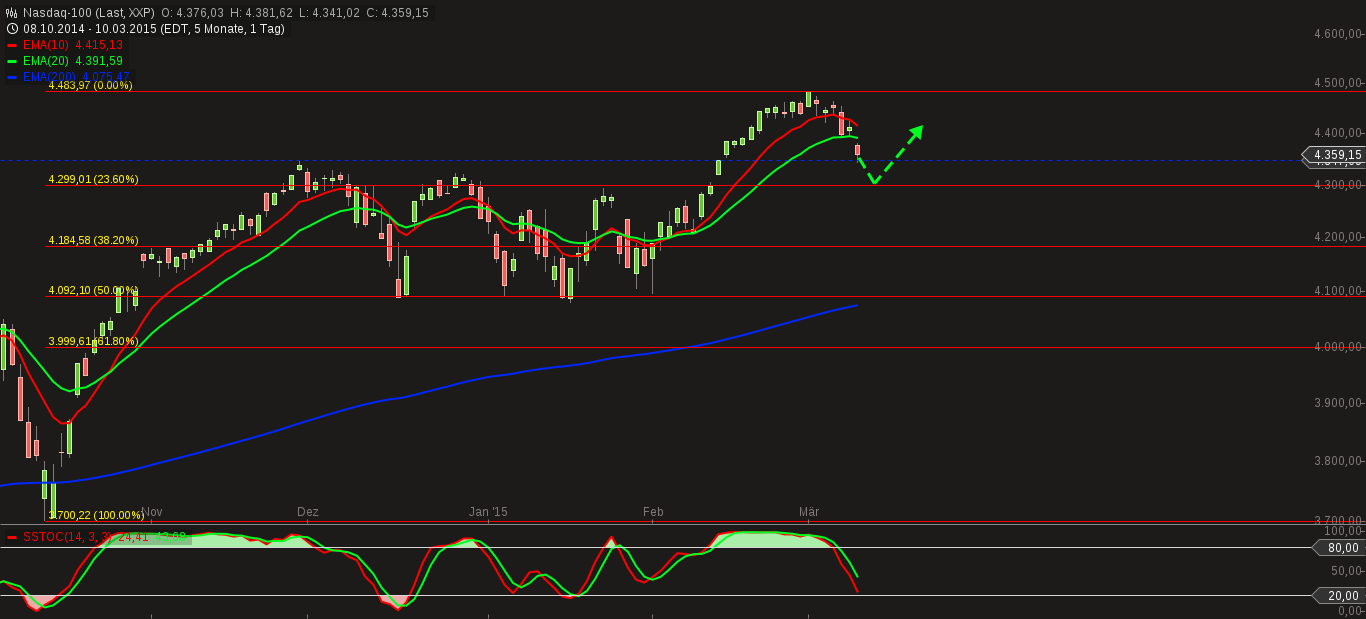The width and height of the screenshot is (1366, 619).
Task: Select the Jan '15 axis label
Action: tap(489, 512)
